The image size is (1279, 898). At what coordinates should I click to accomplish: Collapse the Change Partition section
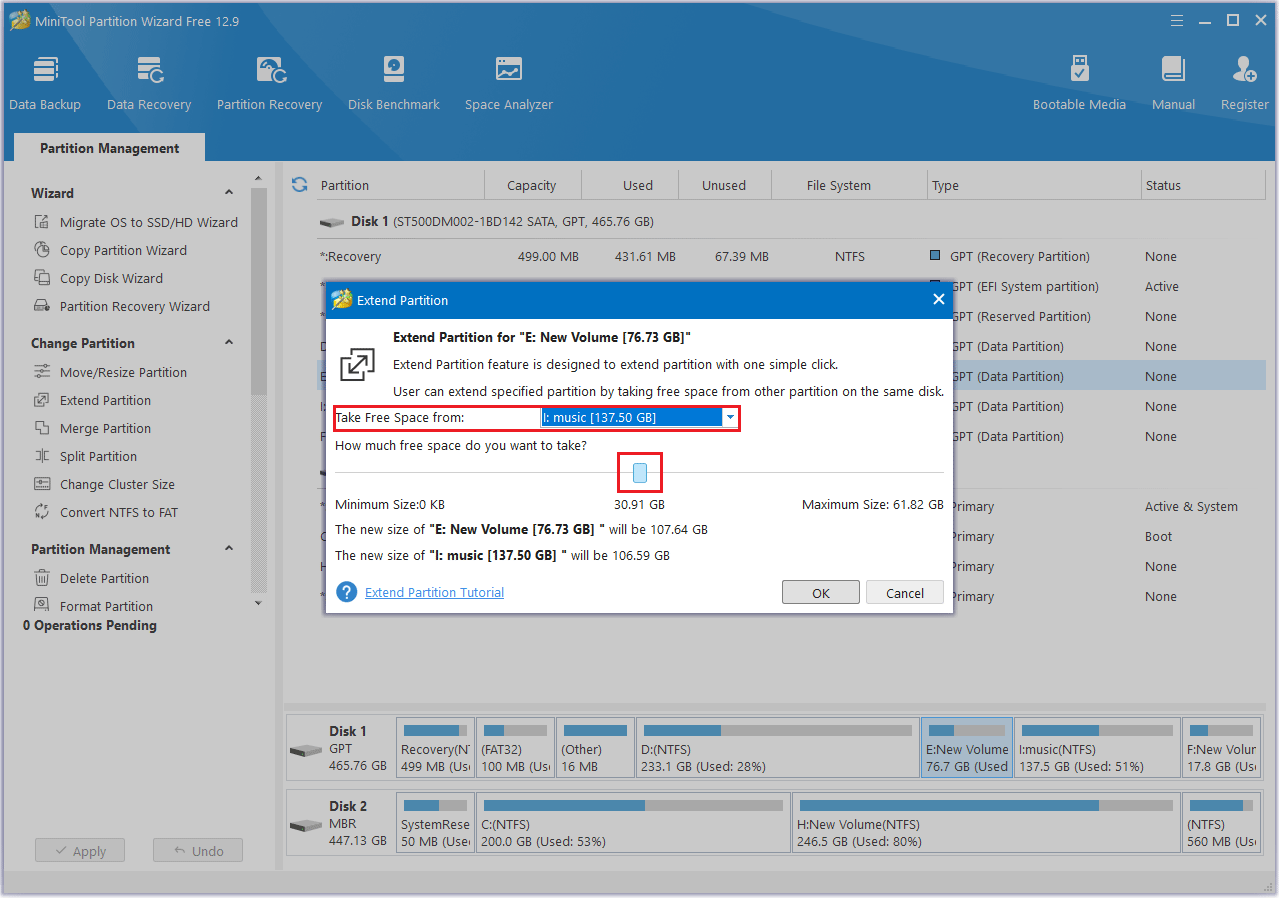(229, 343)
